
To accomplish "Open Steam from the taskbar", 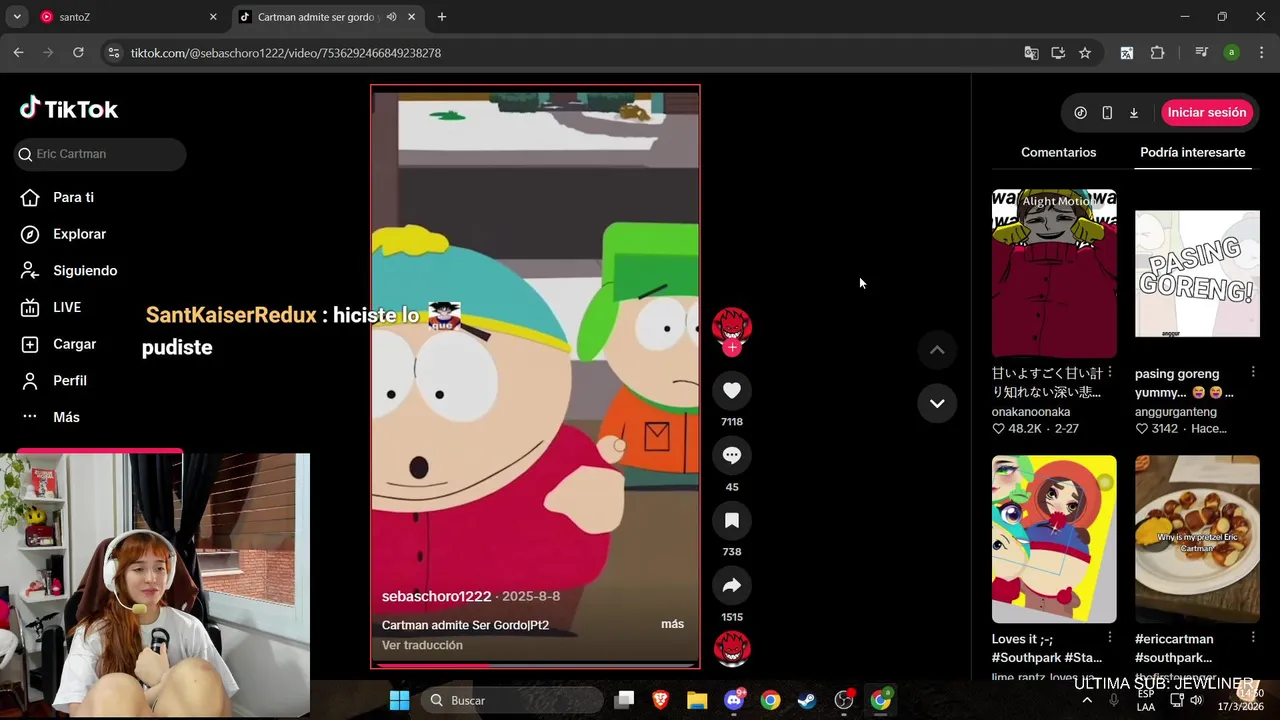I will tap(807, 700).
